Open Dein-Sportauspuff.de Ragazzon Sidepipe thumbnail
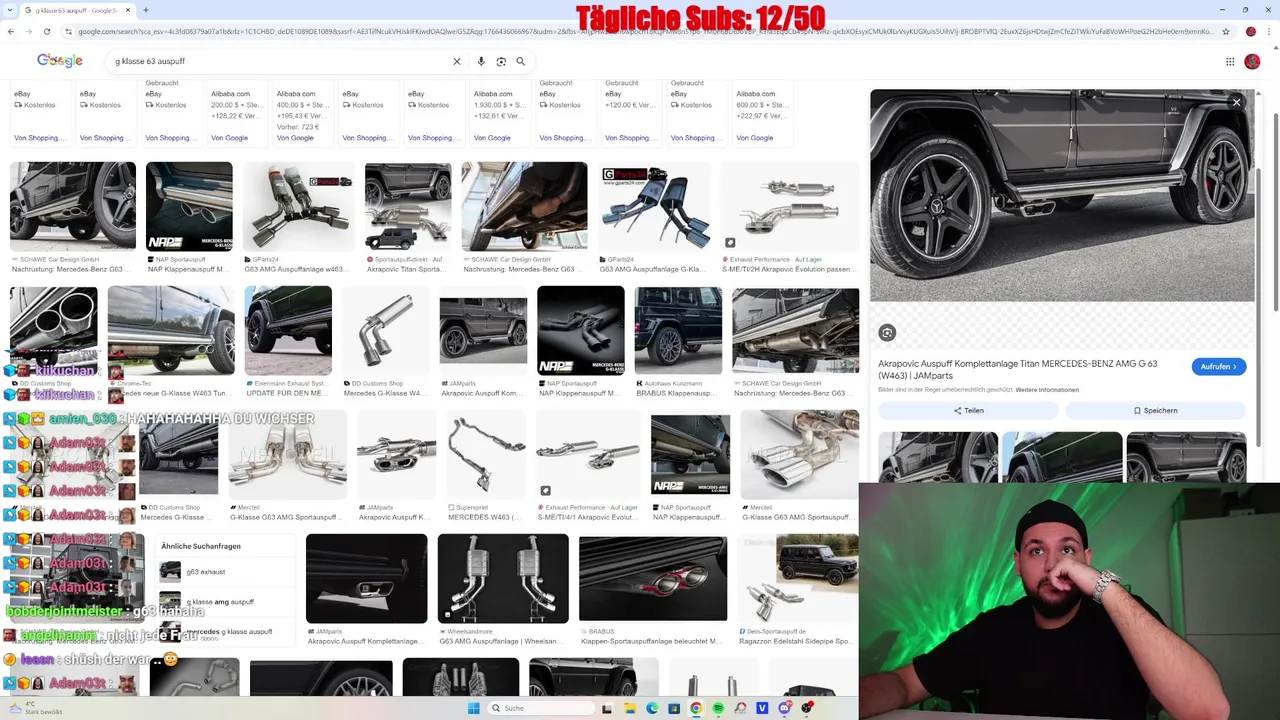This screenshot has height=720, width=1280. (x=797, y=578)
